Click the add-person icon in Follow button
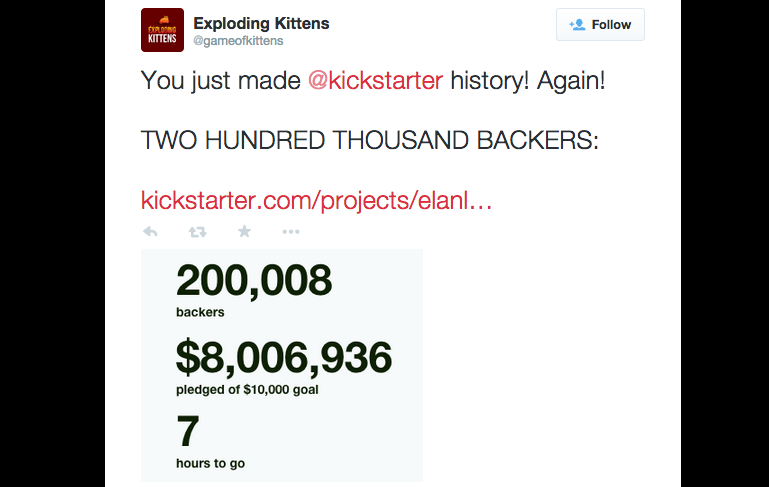 coord(577,25)
